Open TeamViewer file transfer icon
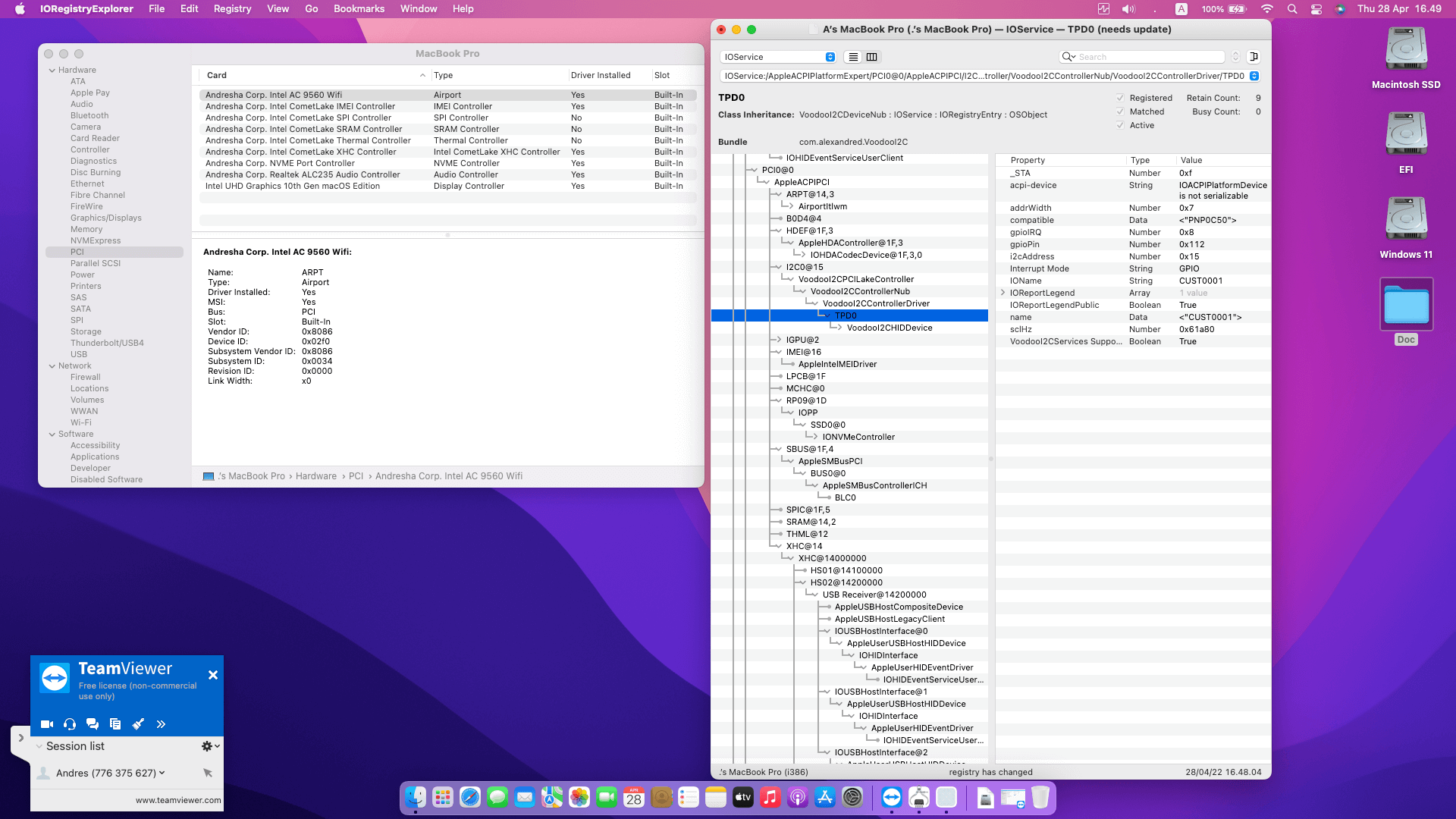The height and width of the screenshot is (819, 1456). pyautogui.click(x=115, y=724)
